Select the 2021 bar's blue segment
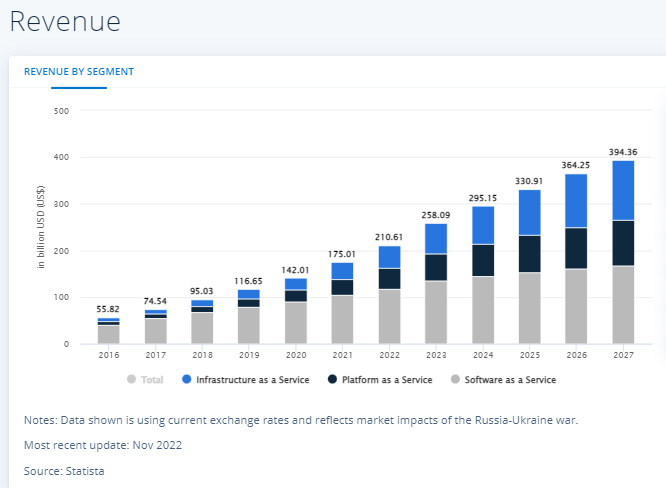This screenshot has height=488, width=666. tap(342, 271)
